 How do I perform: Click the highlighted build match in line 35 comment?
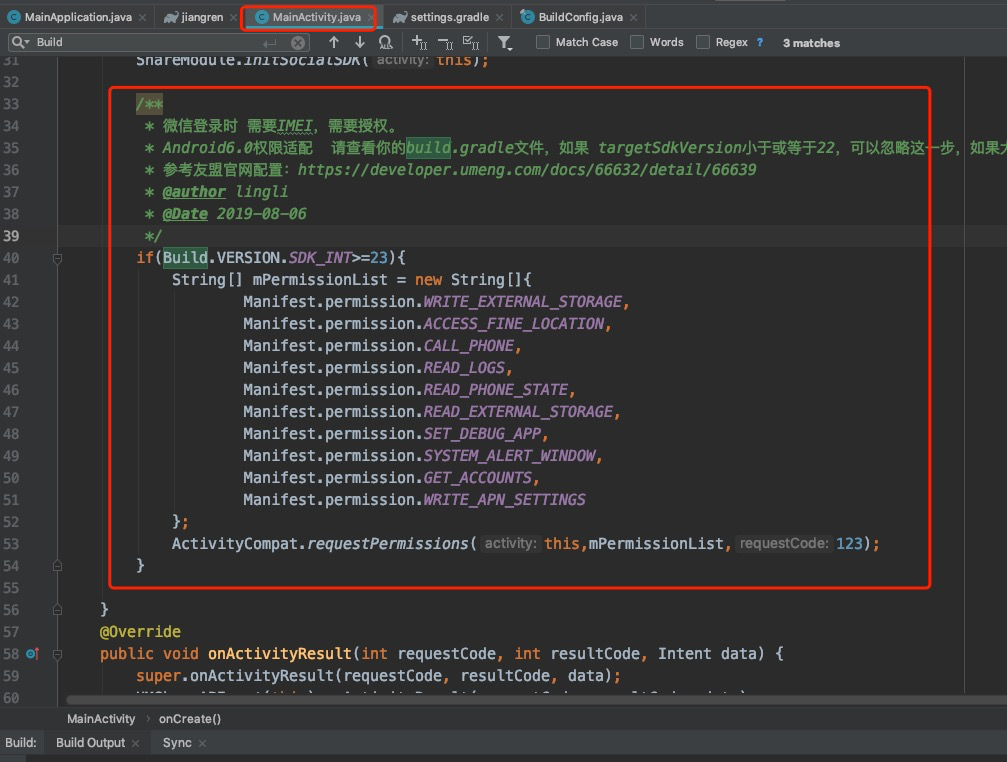(x=428, y=148)
